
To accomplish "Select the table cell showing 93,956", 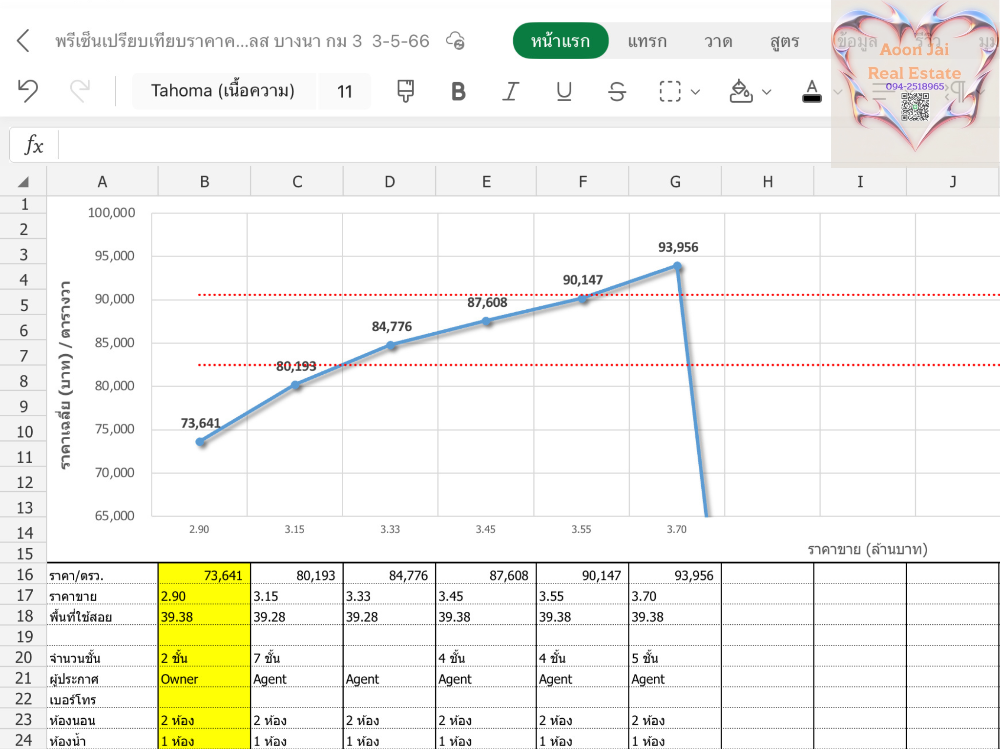I will pyautogui.click(x=675, y=575).
